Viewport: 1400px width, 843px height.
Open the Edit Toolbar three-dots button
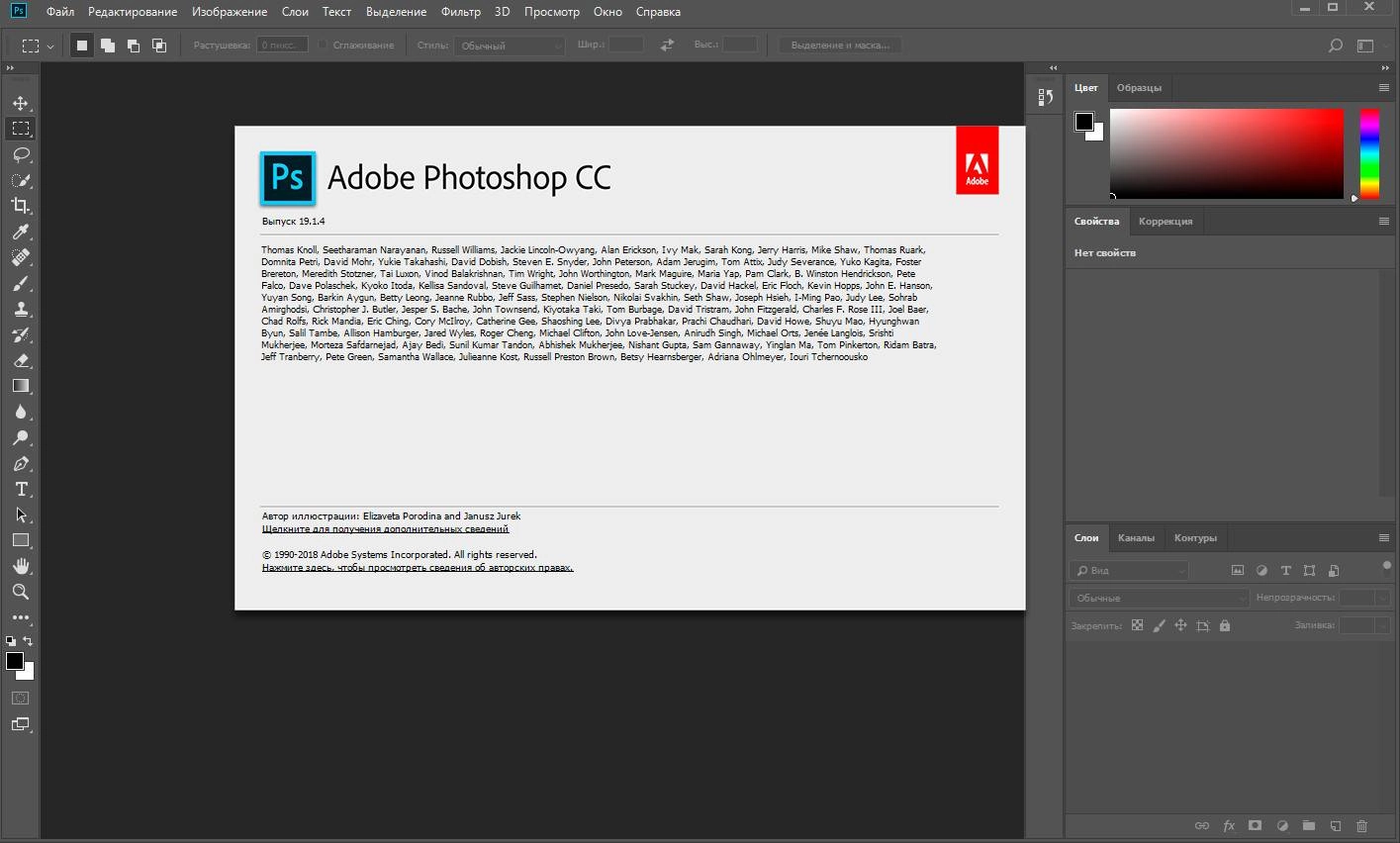tap(21, 617)
